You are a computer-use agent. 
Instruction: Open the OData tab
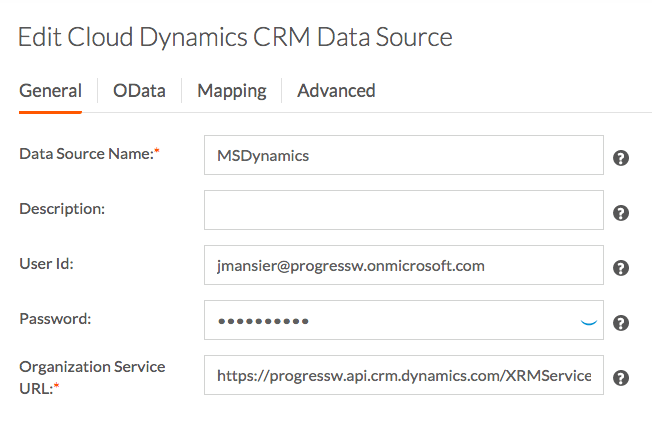click(x=139, y=91)
